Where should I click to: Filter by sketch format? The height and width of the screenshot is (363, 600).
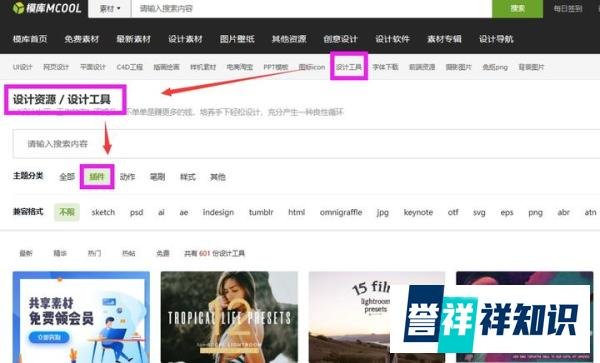click(x=103, y=212)
